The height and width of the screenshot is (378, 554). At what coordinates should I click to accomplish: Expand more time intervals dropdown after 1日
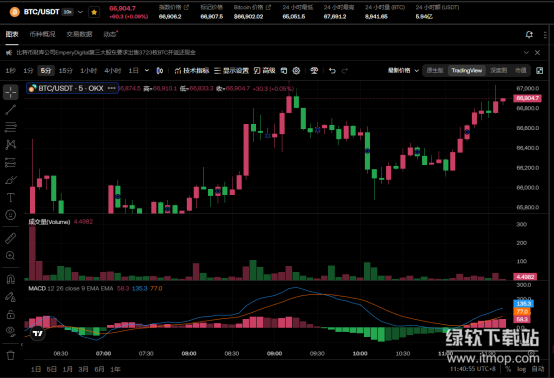click(147, 71)
